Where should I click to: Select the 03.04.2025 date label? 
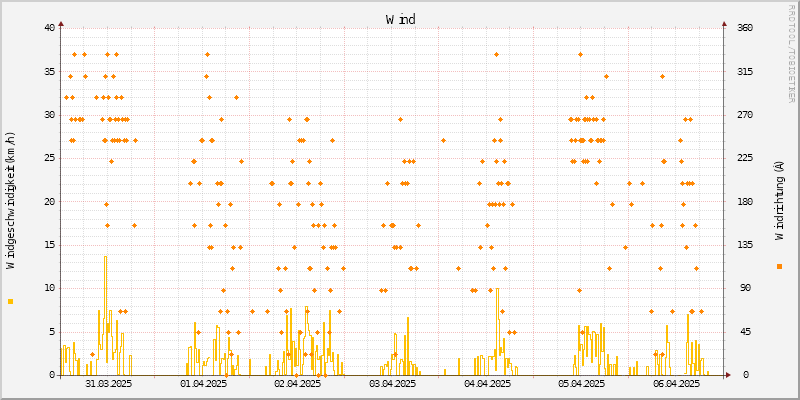392,383
